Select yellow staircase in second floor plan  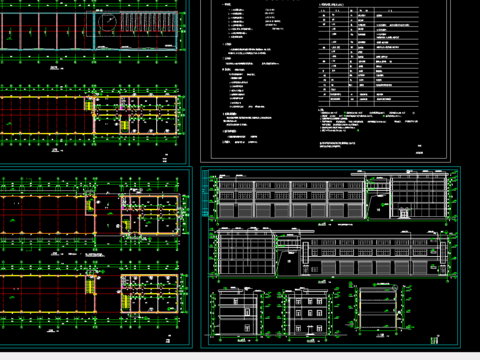pyautogui.click(x=89, y=105)
